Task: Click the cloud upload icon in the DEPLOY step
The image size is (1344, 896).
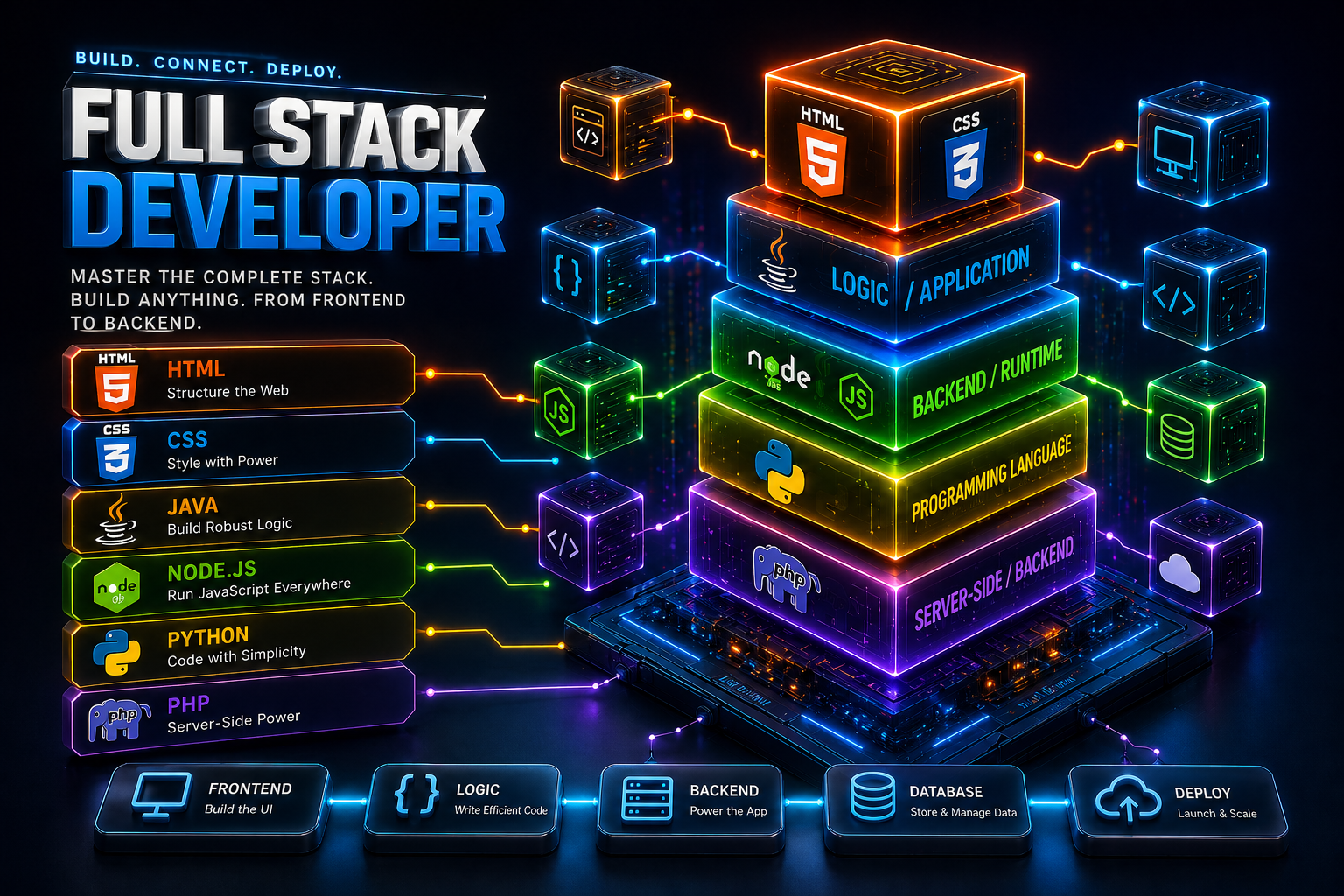Action: (x=1128, y=798)
